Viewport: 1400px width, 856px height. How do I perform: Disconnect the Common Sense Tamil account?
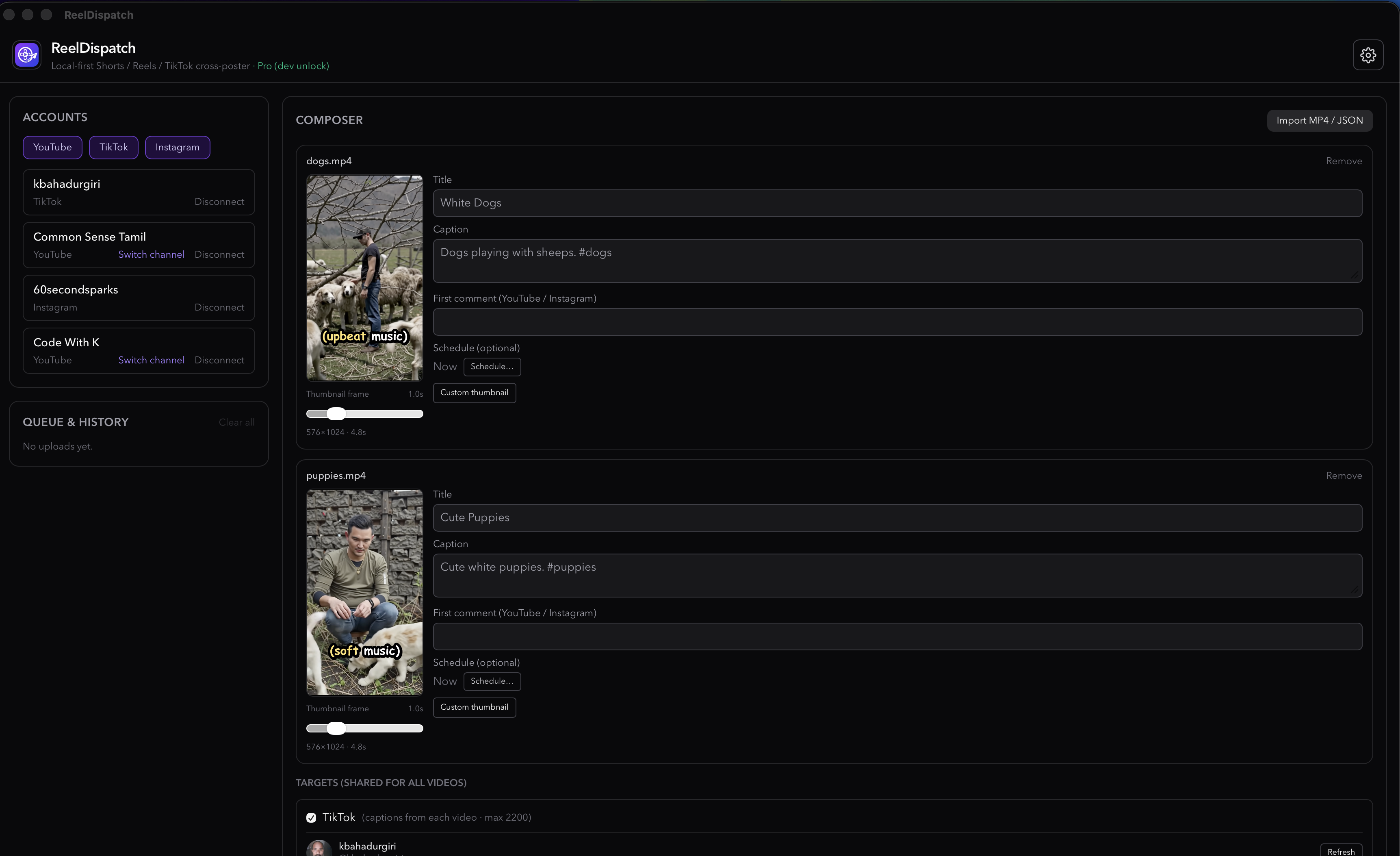click(x=219, y=254)
